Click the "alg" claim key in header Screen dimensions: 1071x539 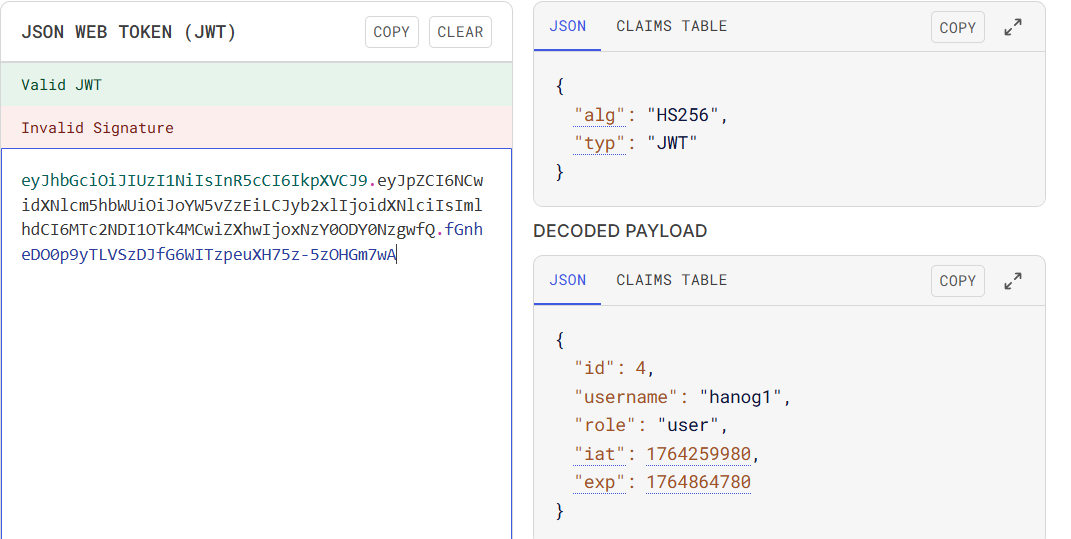(x=600, y=115)
